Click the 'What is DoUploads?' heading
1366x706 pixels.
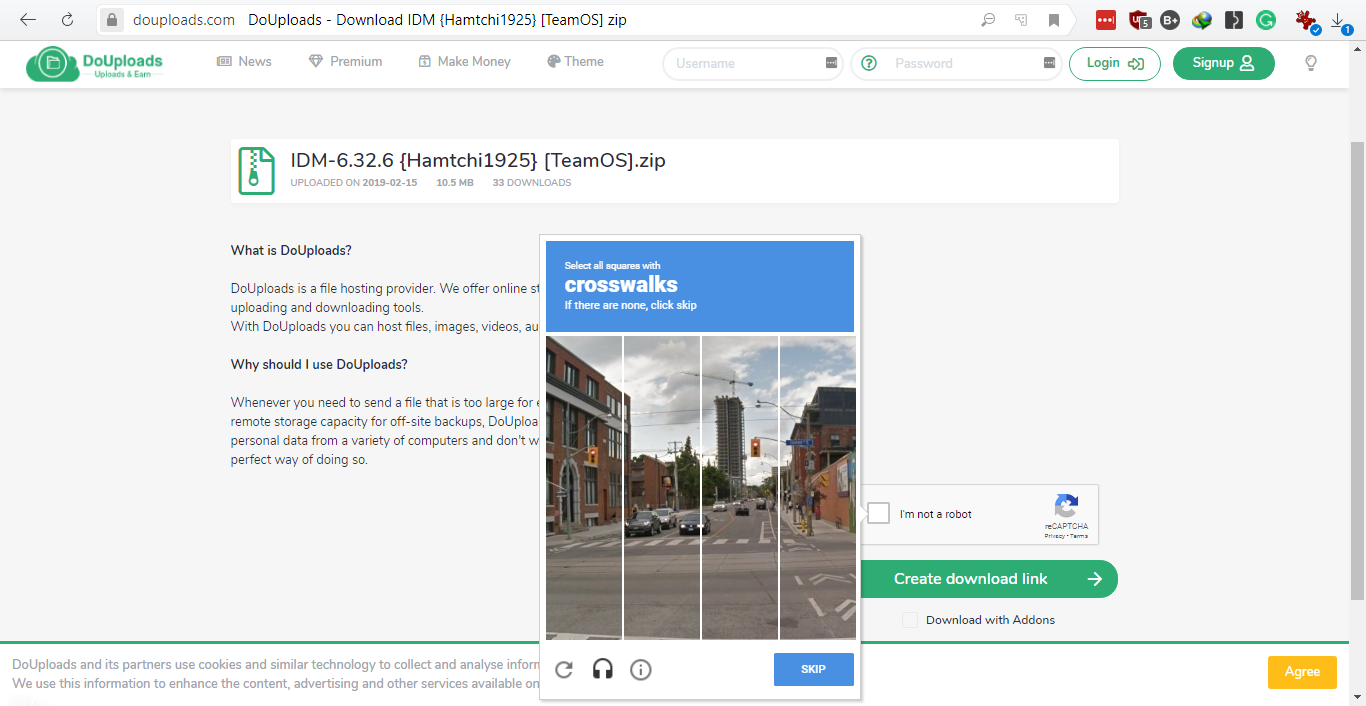coord(291,250)
